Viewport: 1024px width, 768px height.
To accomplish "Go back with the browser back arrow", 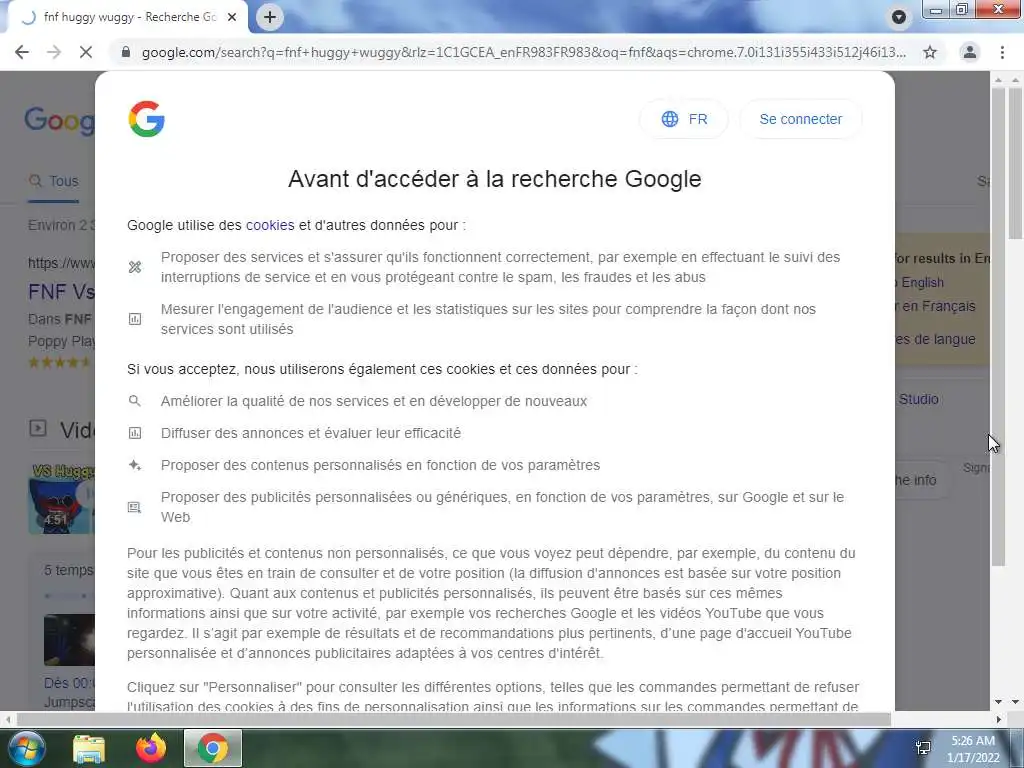I will click(22, 52).
